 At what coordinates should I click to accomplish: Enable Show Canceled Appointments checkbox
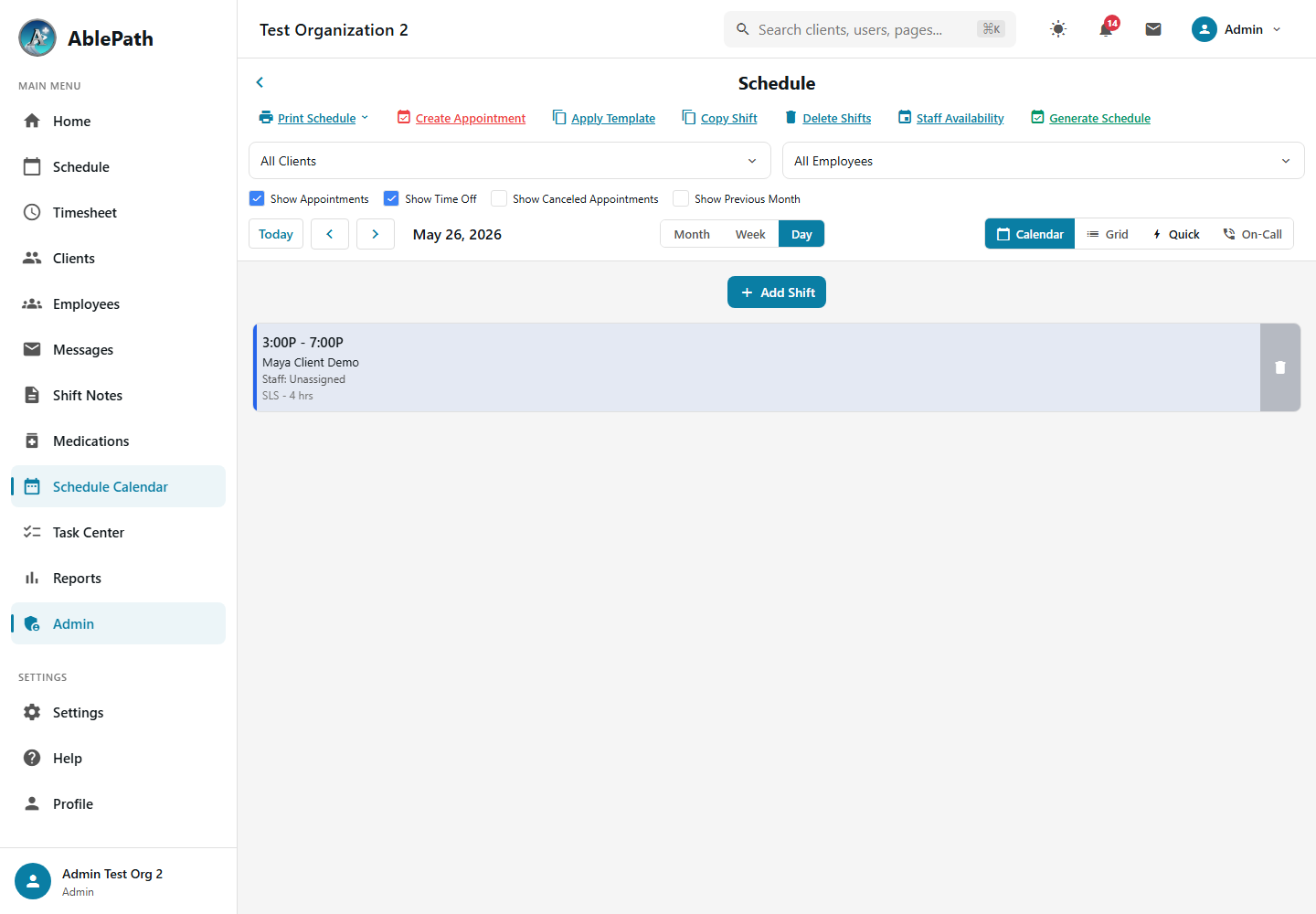click(499, 198)
